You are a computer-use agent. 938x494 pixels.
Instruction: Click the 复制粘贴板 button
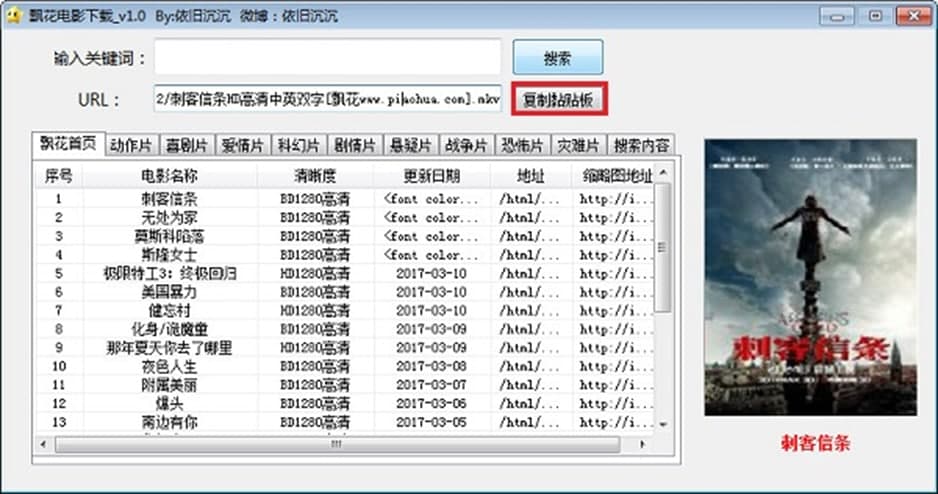click(x=559, y=99)
